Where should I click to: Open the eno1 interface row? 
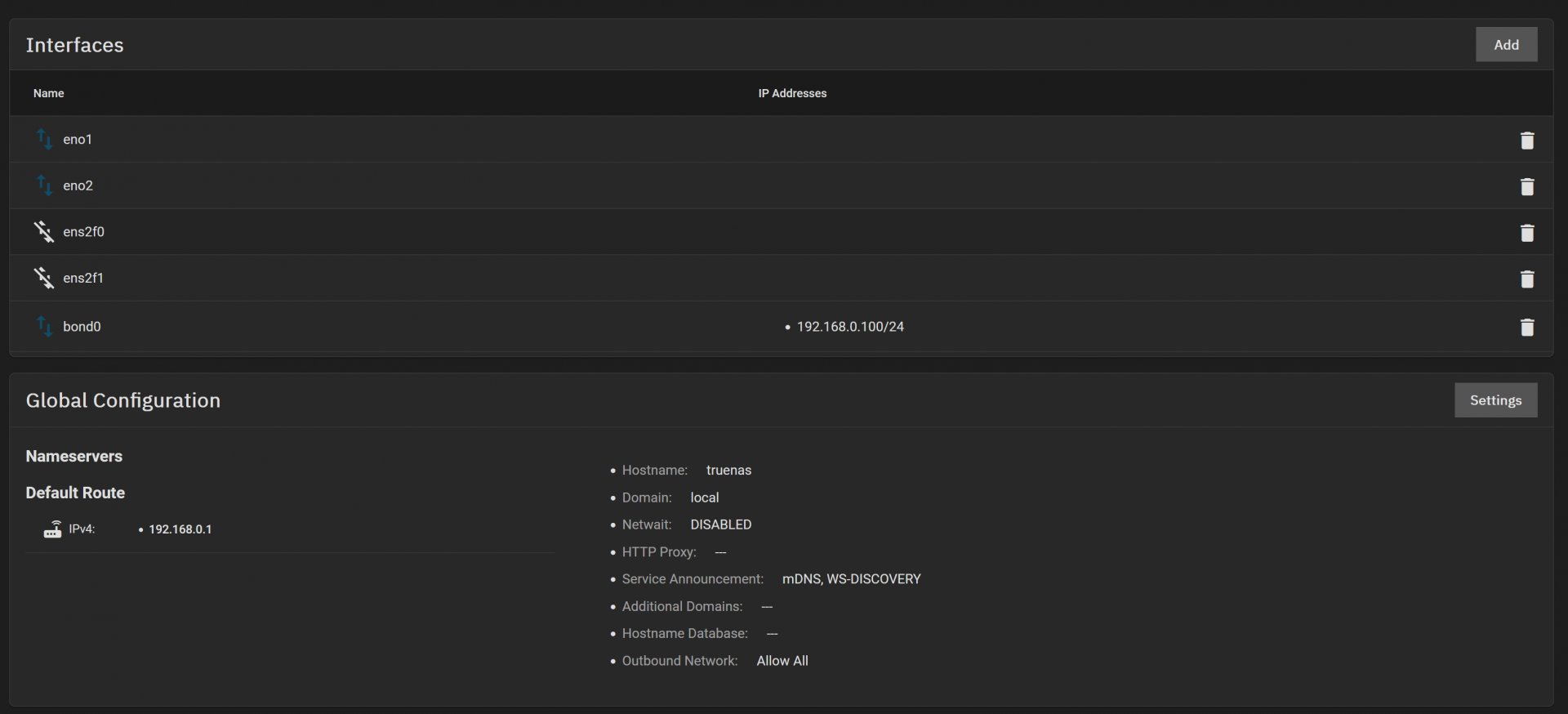point(78,140)
